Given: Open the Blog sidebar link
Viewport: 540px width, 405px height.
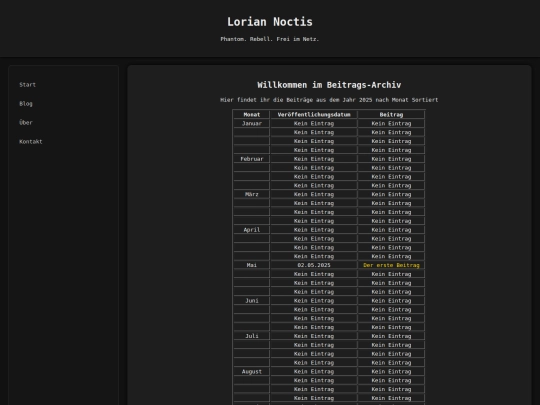Looking at the screenshot, I should pos(26,104).
